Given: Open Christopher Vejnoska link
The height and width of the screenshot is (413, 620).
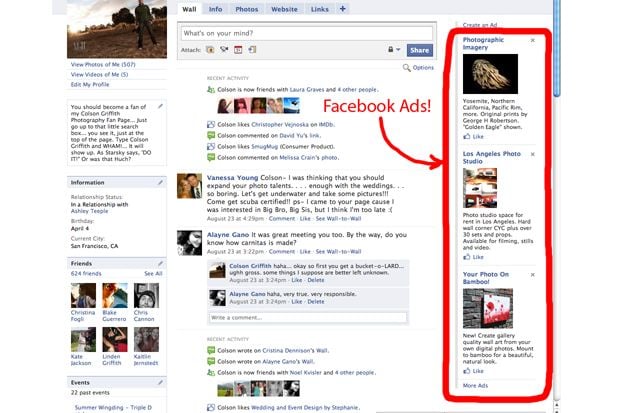Looking at the screenshot, I should (280, 125).
